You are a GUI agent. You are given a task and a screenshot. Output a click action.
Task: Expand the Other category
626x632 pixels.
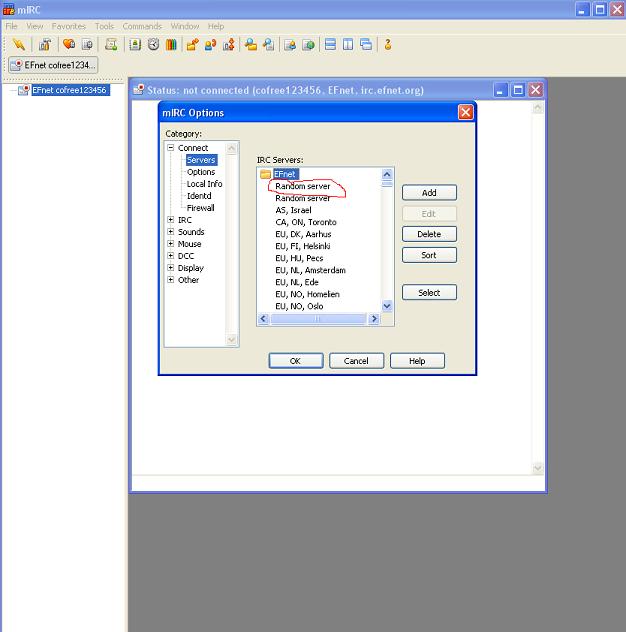click(171, 280)
